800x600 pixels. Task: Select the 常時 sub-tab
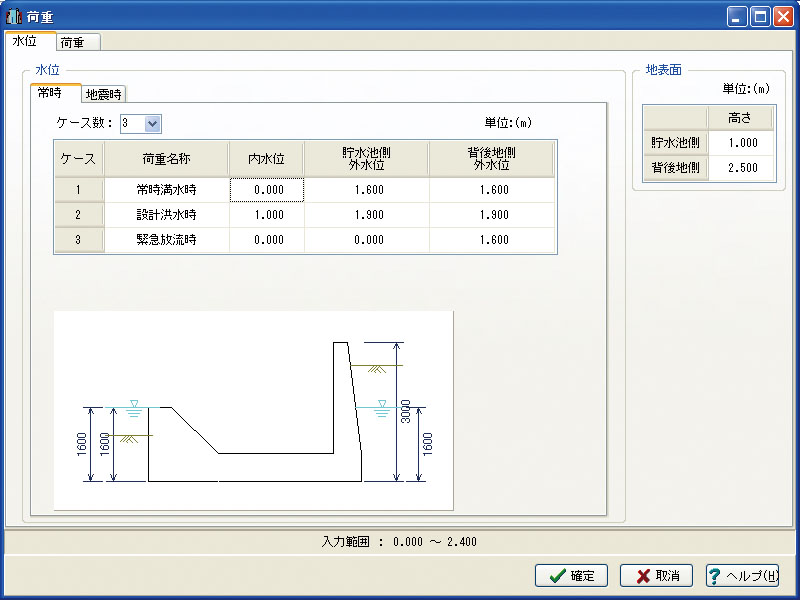56,93
